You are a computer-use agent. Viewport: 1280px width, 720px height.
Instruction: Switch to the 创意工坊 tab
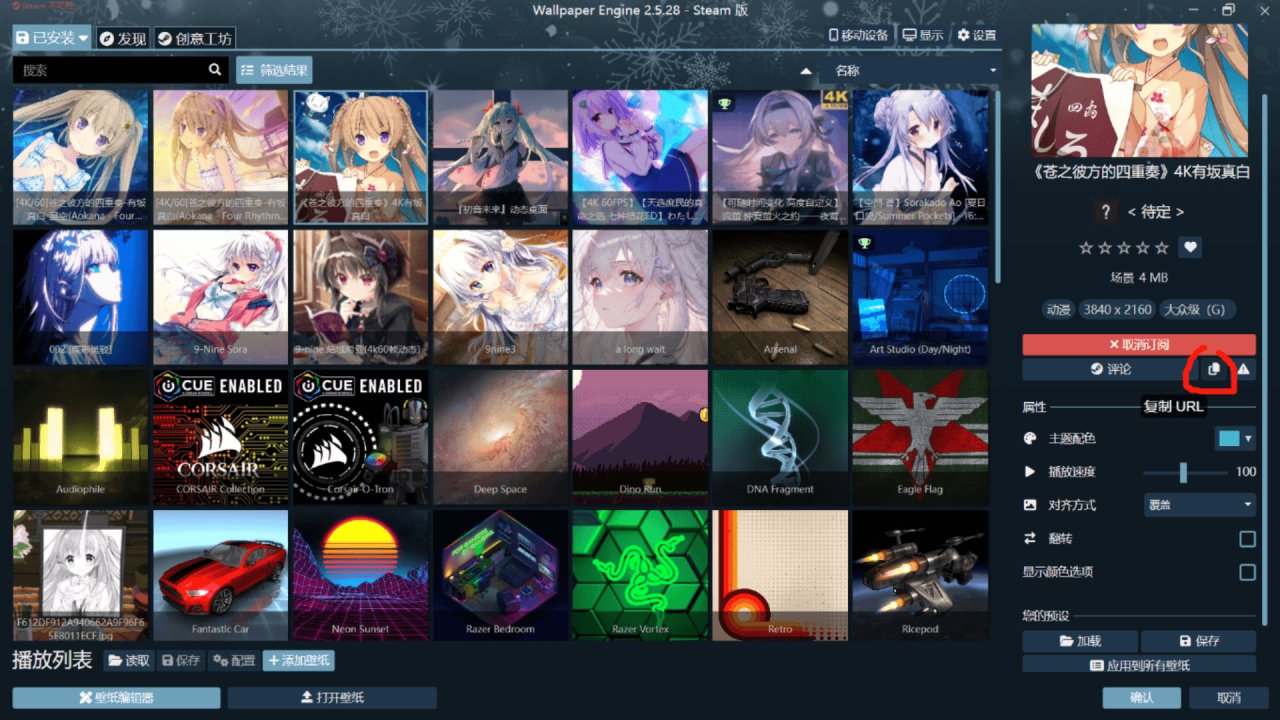click(x=195, y=39)
